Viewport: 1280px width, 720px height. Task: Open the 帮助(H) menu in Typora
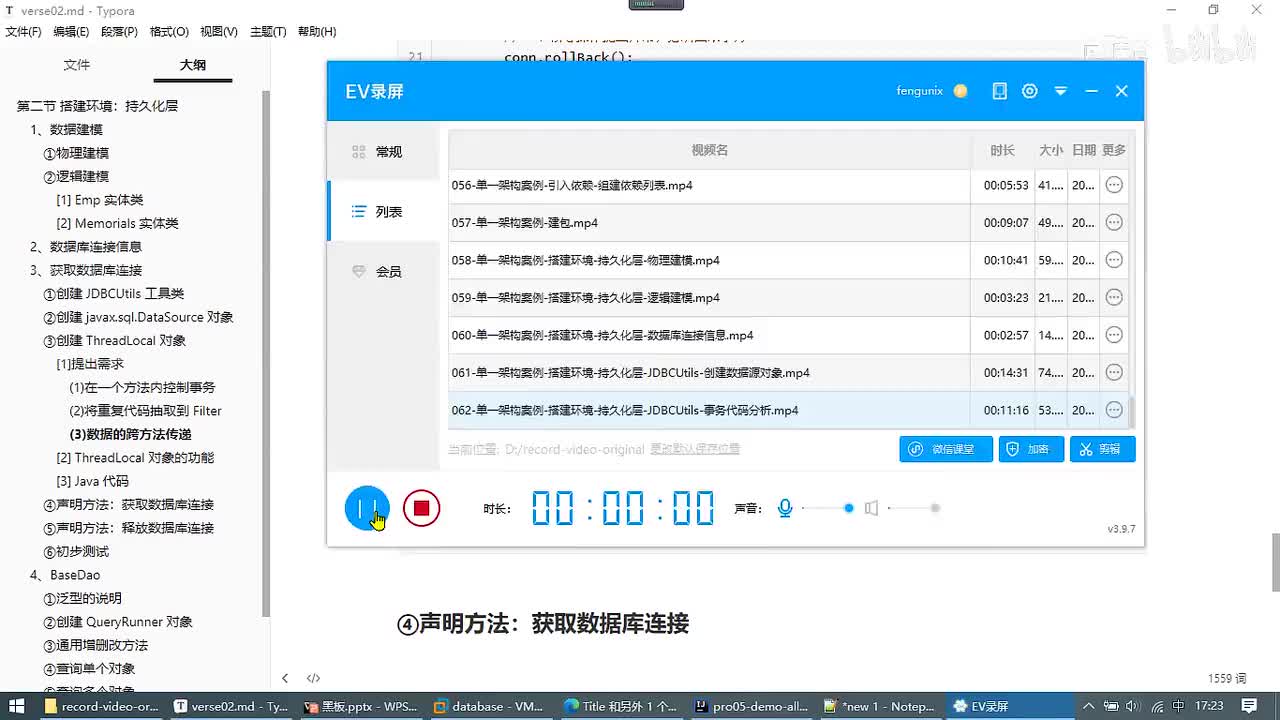(317, 32)
